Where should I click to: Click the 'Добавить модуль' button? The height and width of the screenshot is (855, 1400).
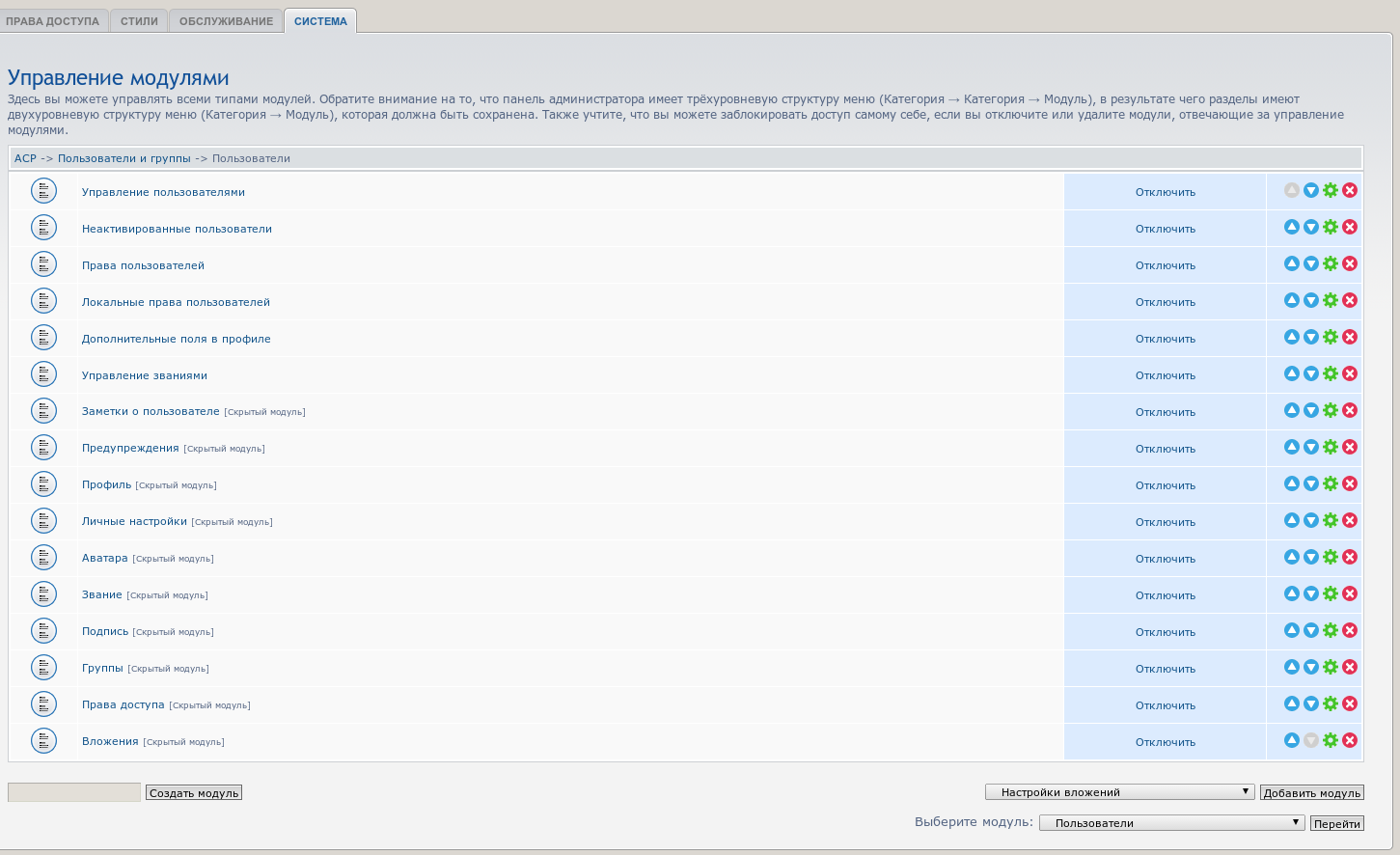tap(1311, 793)
